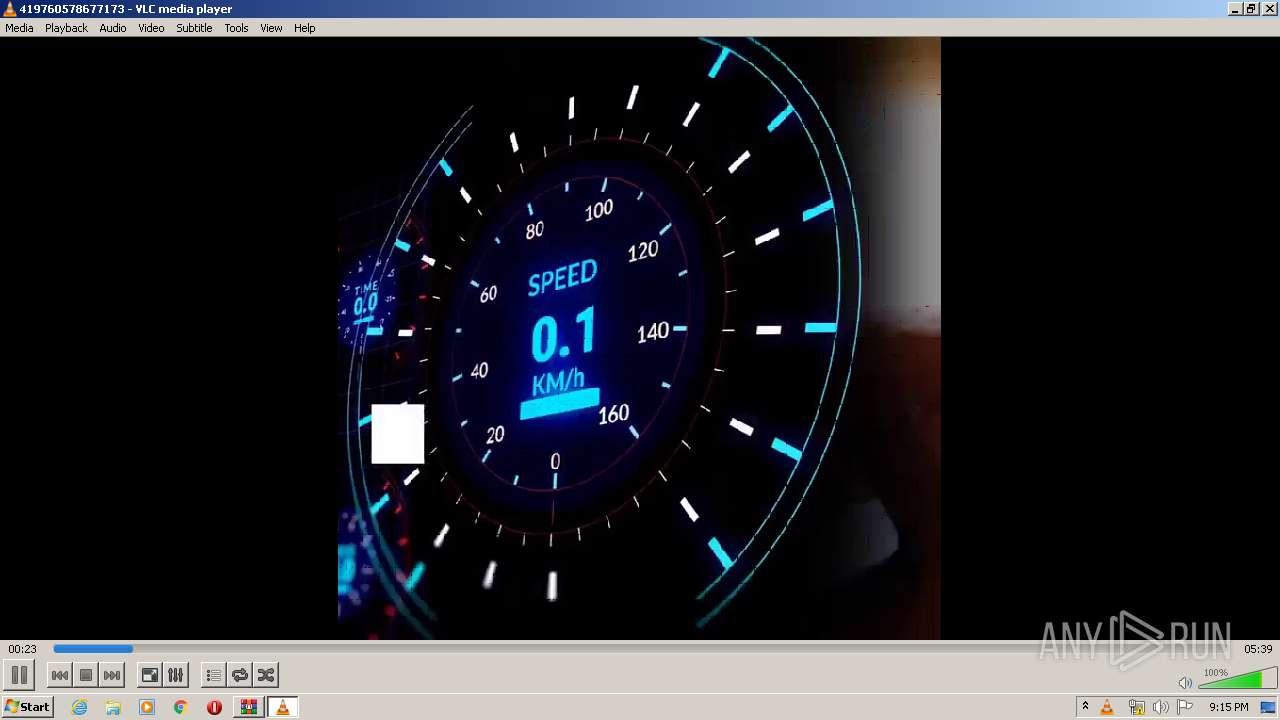Open the Tools menu

point(236,28)
